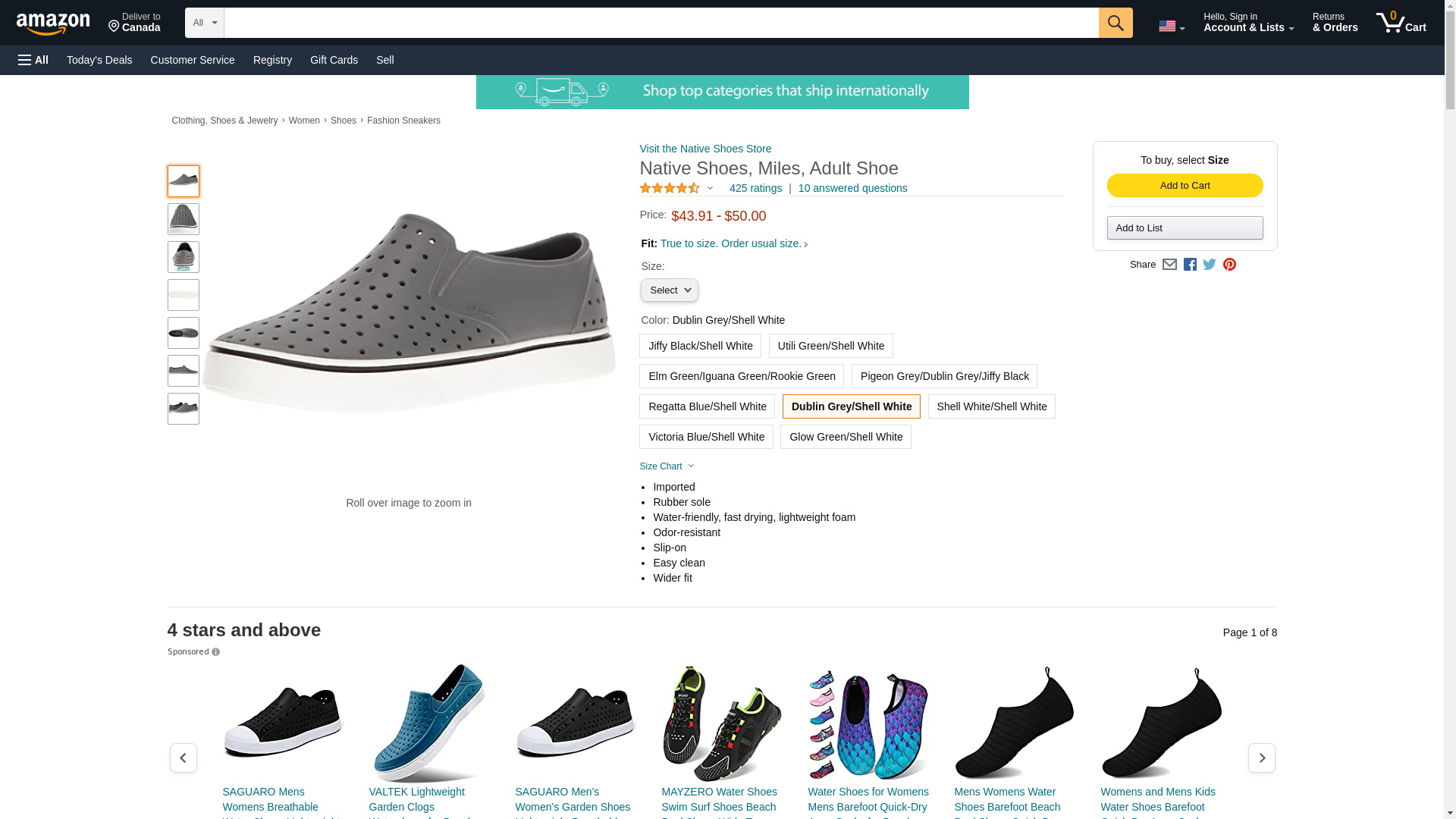Screen dimensions: 1456x819
Task: Share the shoe on Facebook
Action: pyautogui.click(x=1190, y=265)
